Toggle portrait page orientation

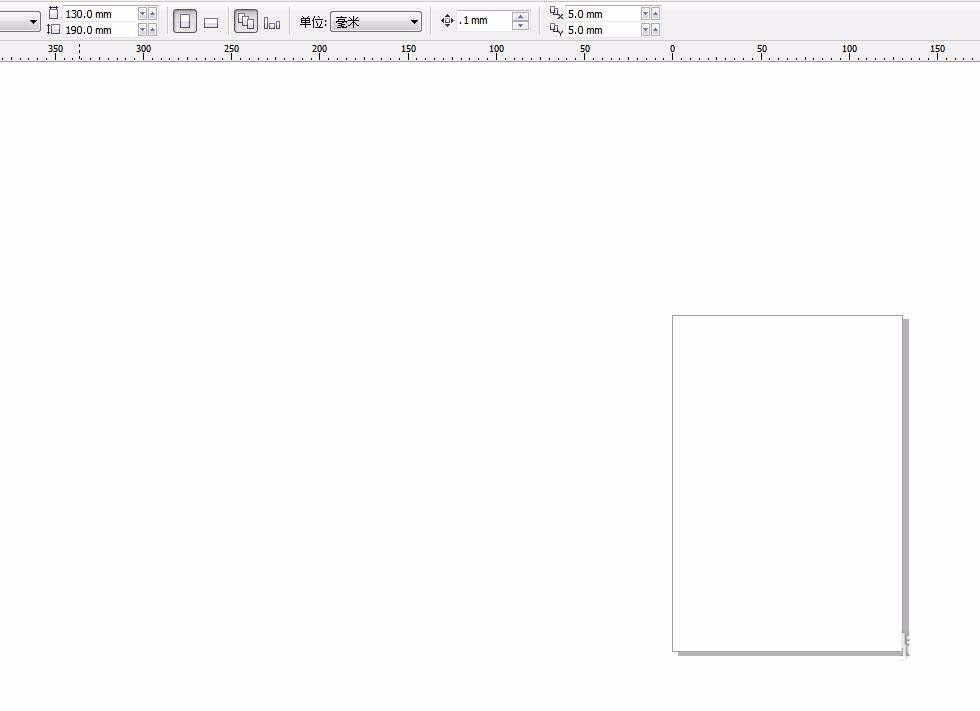point(186,20)
